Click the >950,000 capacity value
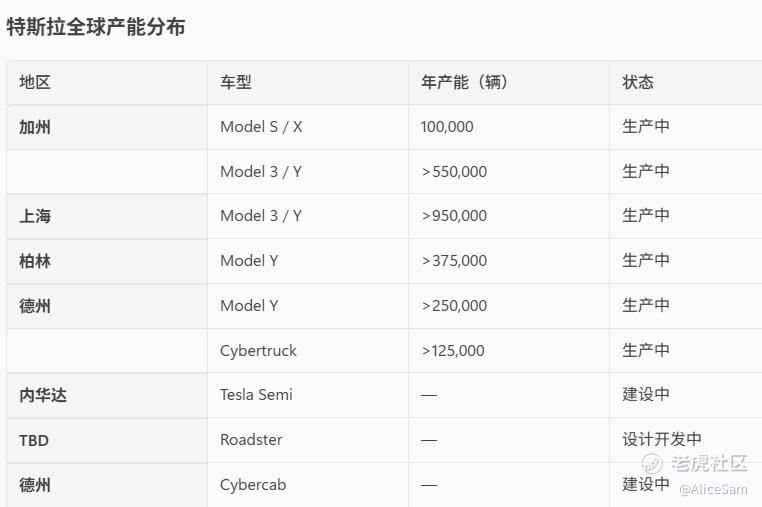This screenshot has height=507, width=762. tap(454, 216)
